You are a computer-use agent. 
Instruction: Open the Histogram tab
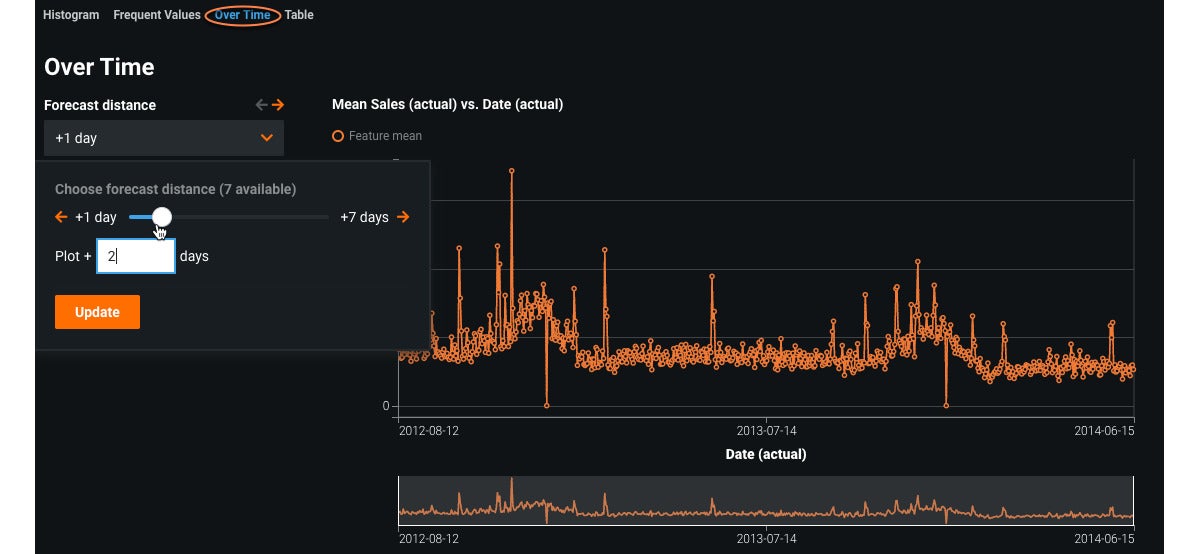(71, 15)
